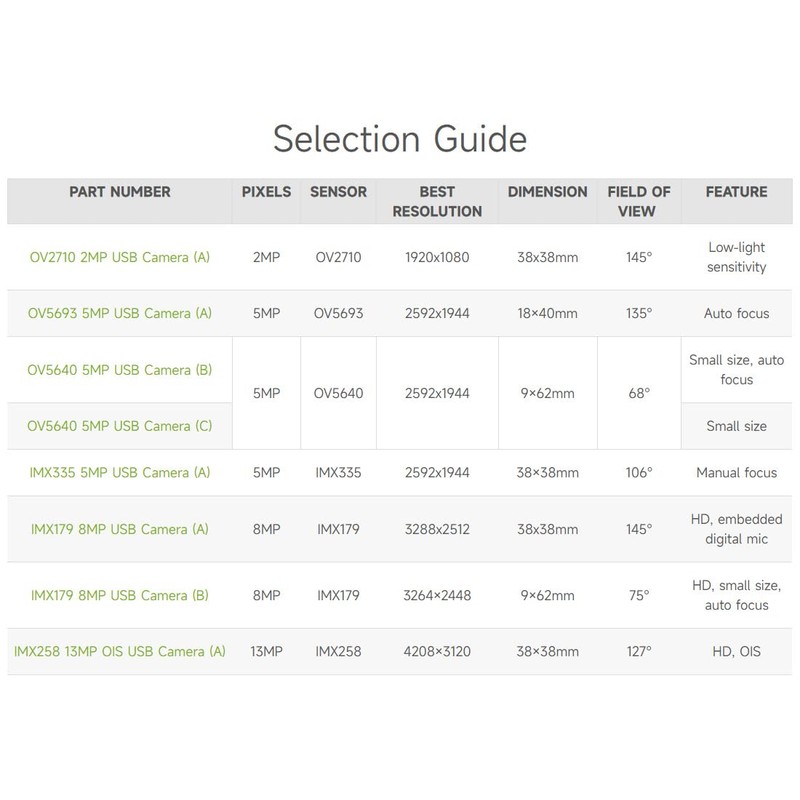
Task: Open IMX258 13MP OIS USB Camera (A)
Action: [x=120, y=652]
